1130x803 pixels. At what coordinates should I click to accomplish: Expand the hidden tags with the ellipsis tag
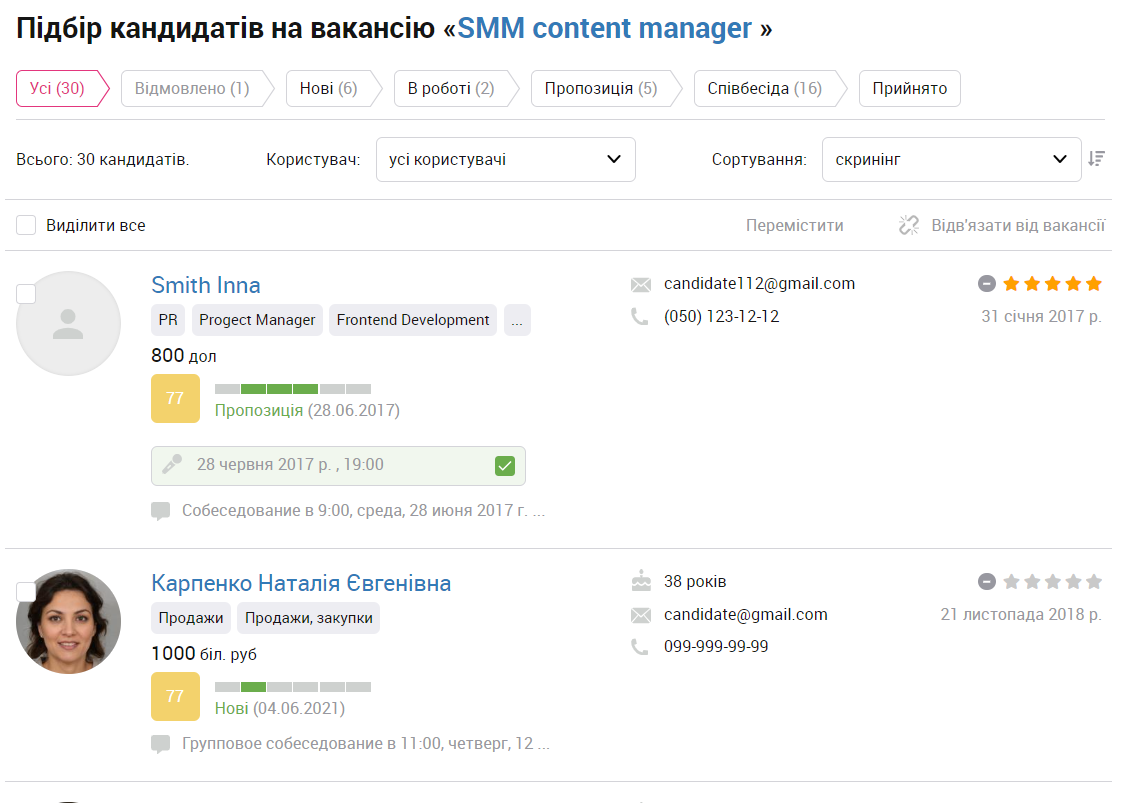tap(517, 320)
